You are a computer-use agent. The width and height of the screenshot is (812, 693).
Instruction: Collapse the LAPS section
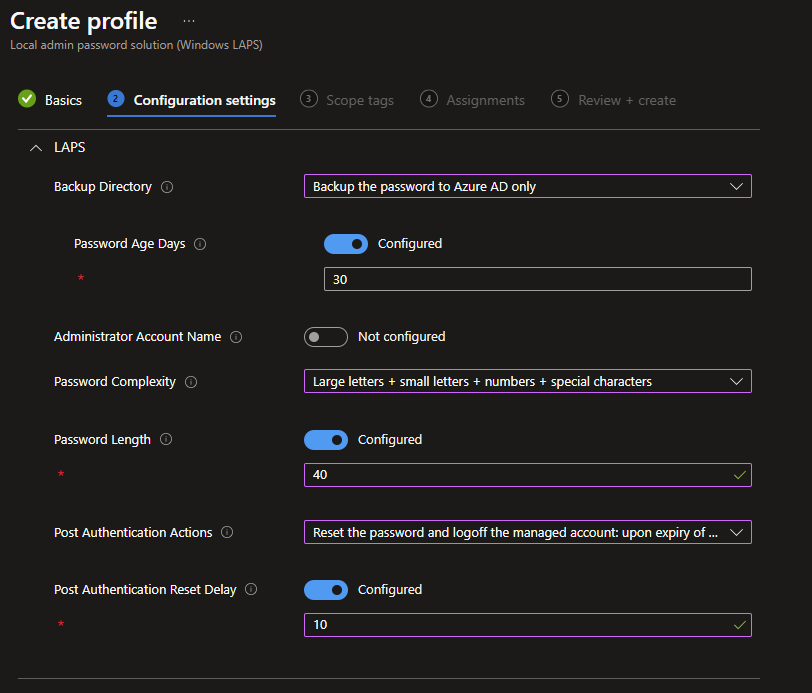pos(37,148)
